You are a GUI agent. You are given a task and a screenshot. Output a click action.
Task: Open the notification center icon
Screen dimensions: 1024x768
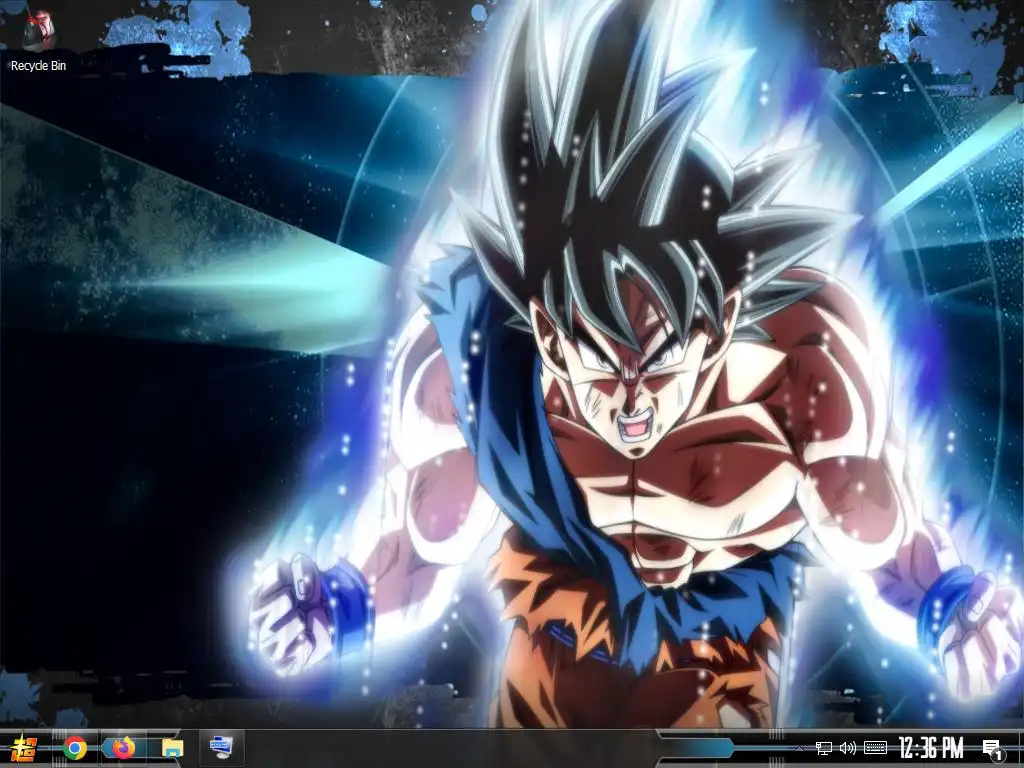point(992,750)
